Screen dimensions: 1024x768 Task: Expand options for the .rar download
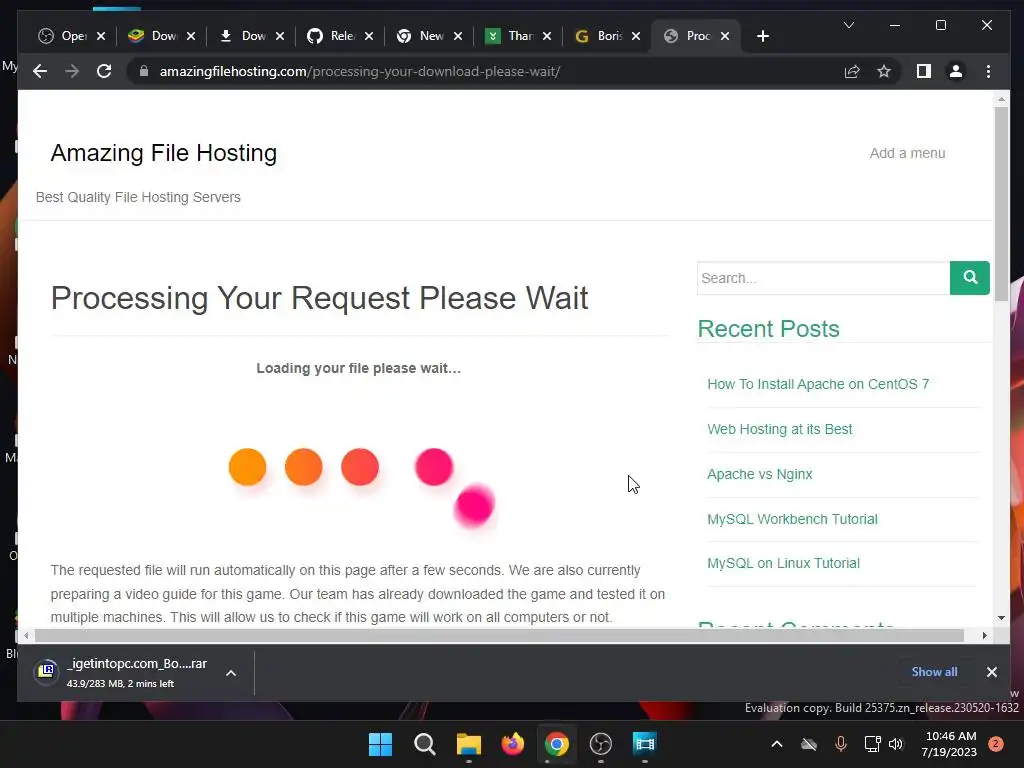point(231,673)
